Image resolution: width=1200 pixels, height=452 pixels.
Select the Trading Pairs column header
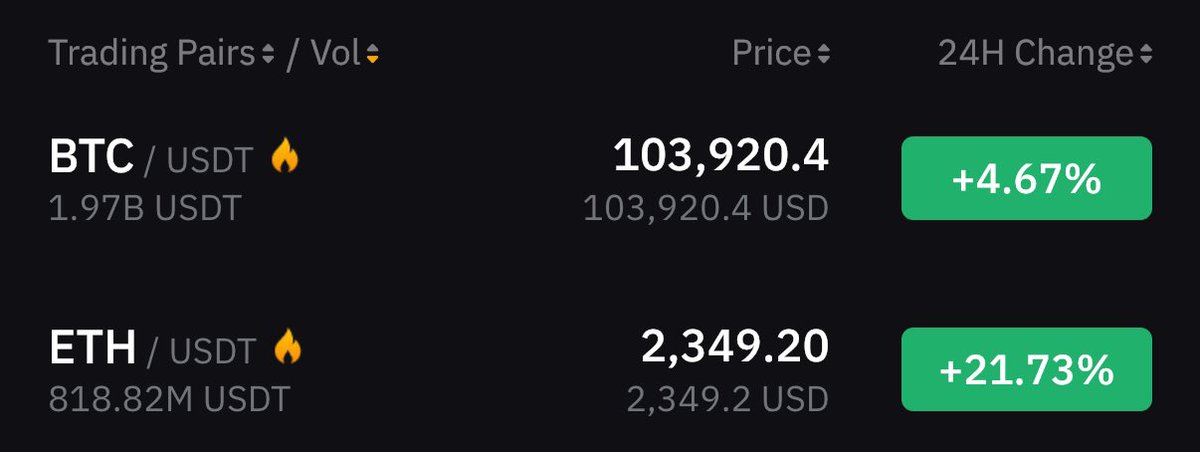(x=153, y=54)
